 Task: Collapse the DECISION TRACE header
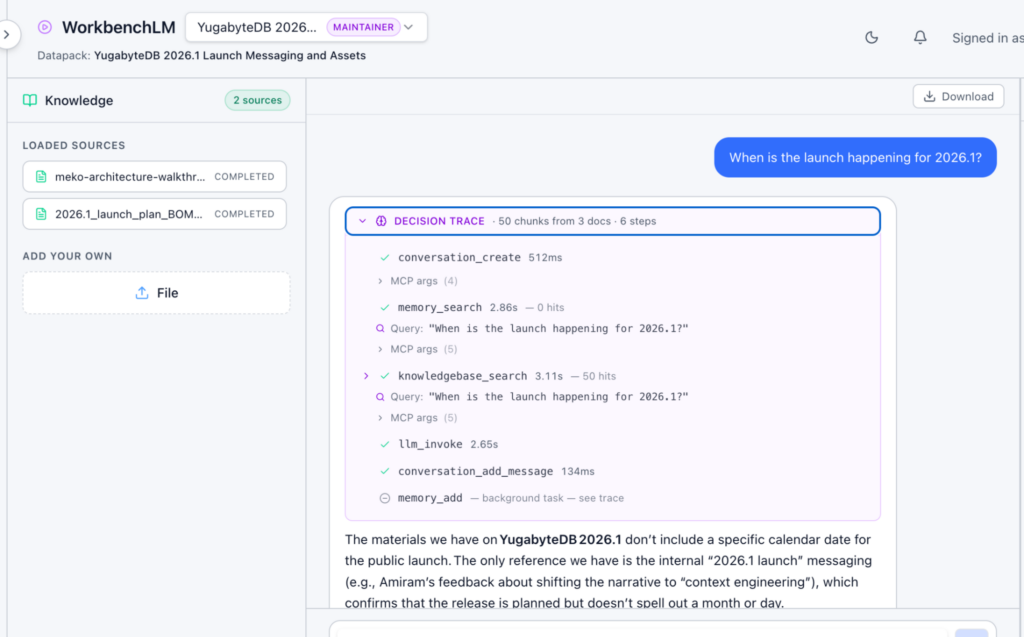(613, 221)
